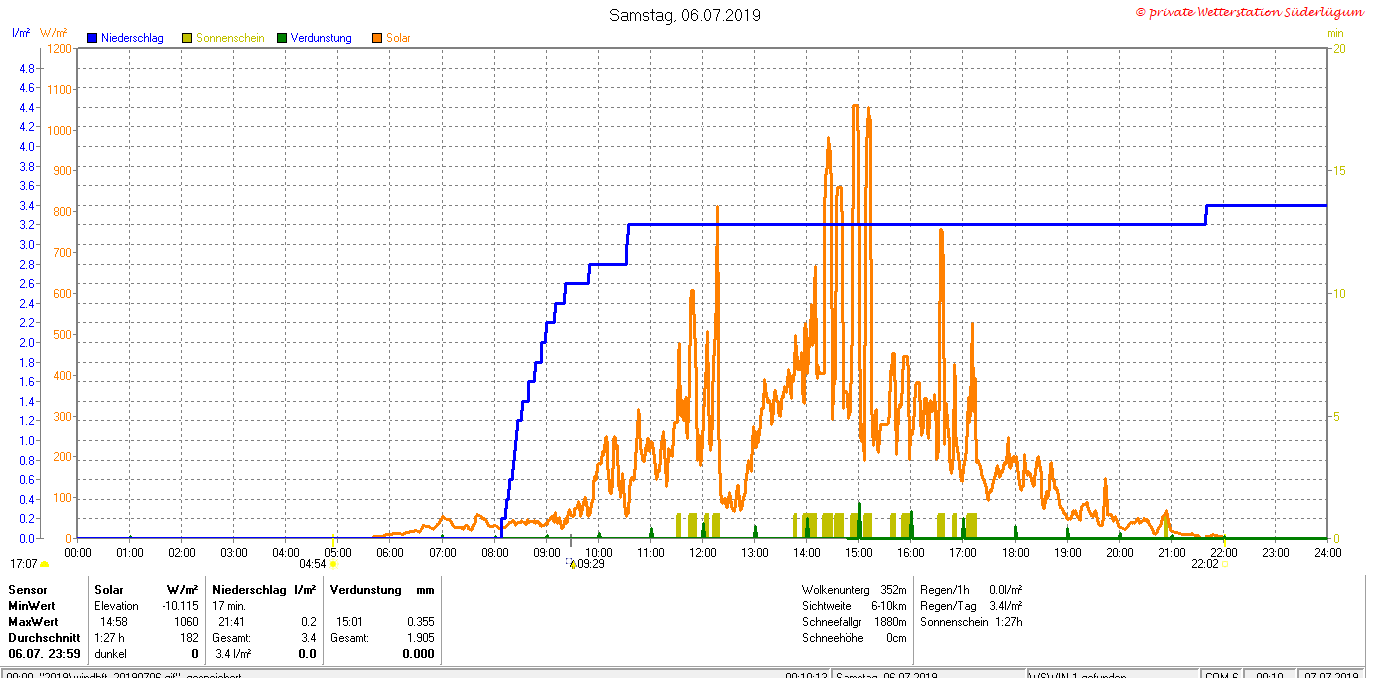Click the Sensor header in data table
This screenshot has height=678, width=1396.
pos(28,590)
